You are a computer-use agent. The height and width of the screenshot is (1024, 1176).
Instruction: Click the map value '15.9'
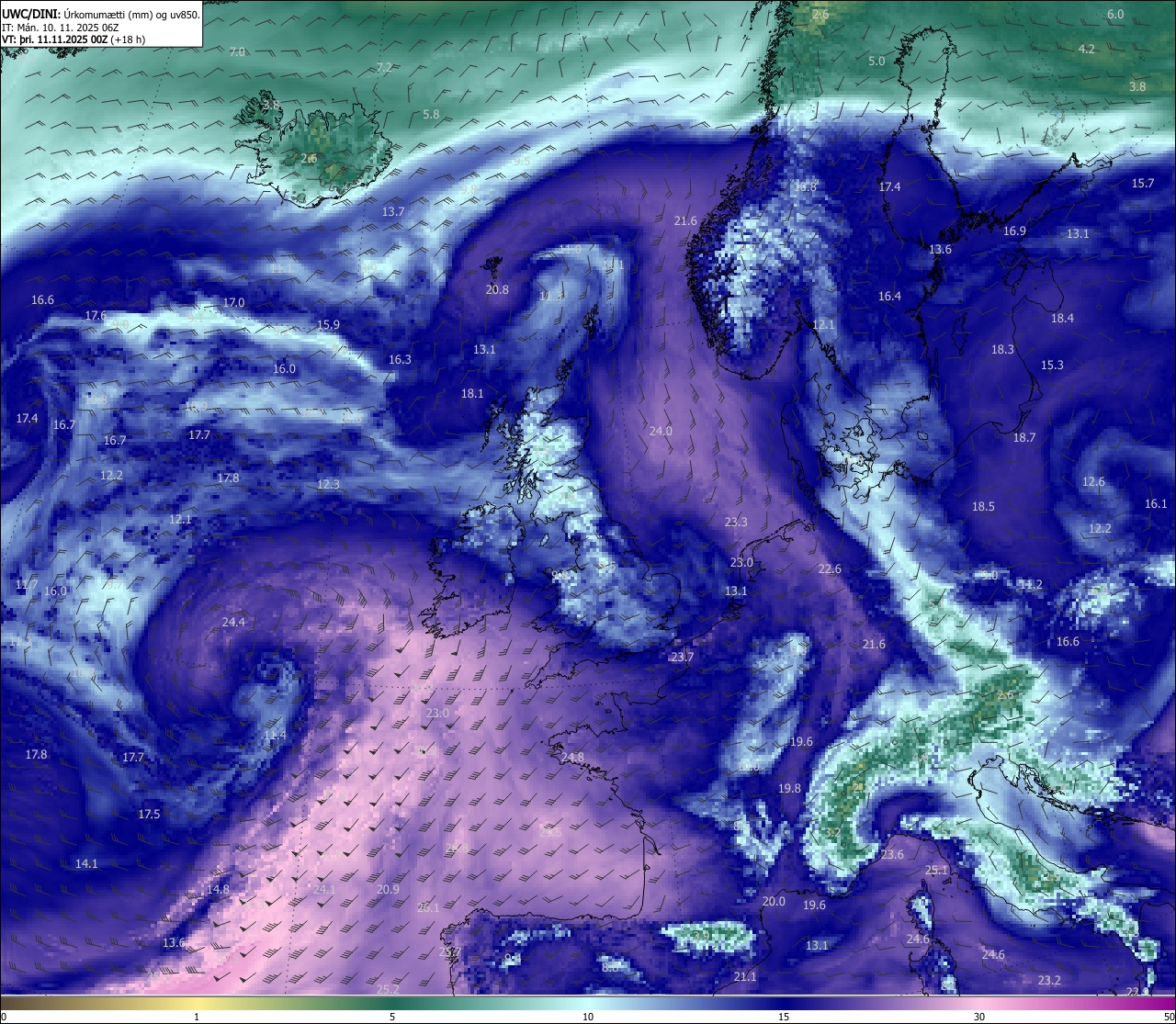(328, 325)
